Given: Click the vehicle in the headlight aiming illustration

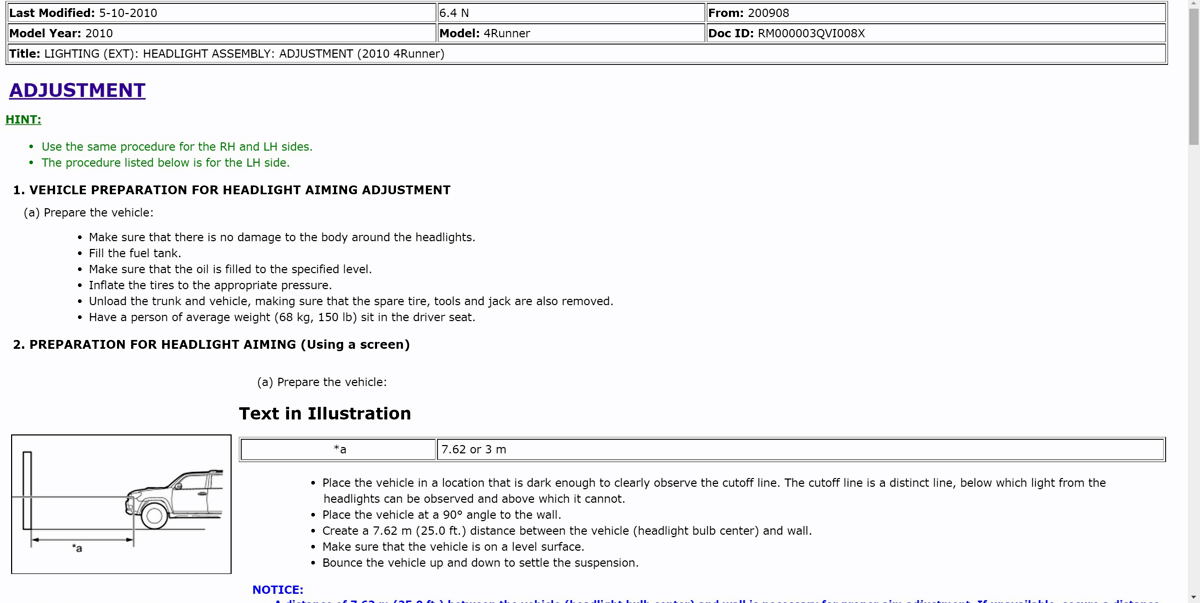Looking at the screenshot, I should (172, 498).
